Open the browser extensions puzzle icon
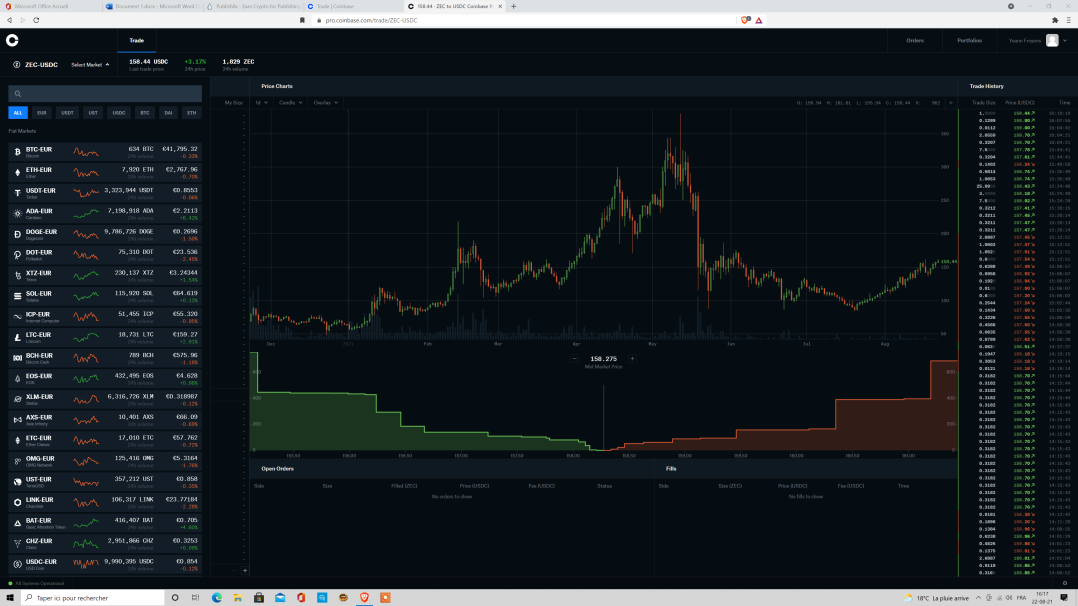This screenshot has height=606, width=1078. tap(1055, 20)
